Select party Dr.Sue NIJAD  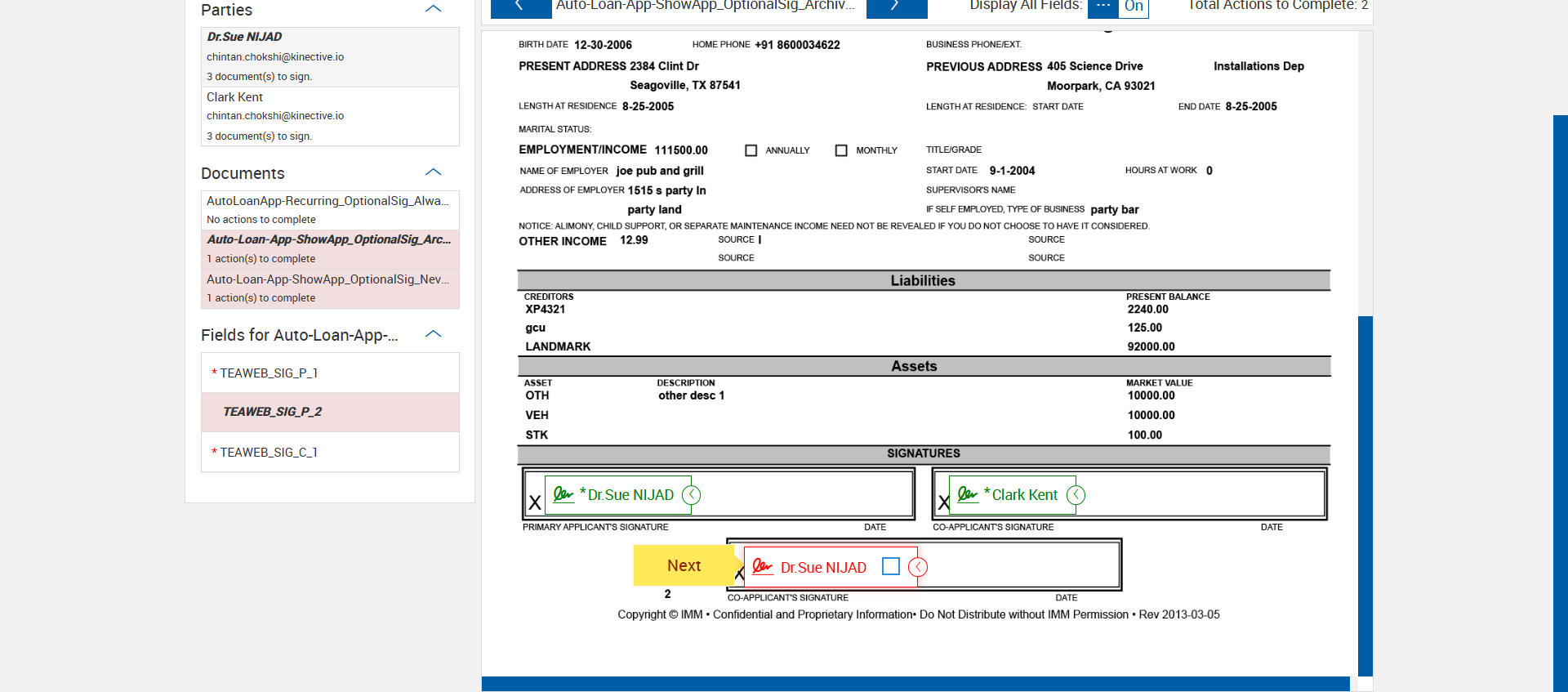[330, 57]
